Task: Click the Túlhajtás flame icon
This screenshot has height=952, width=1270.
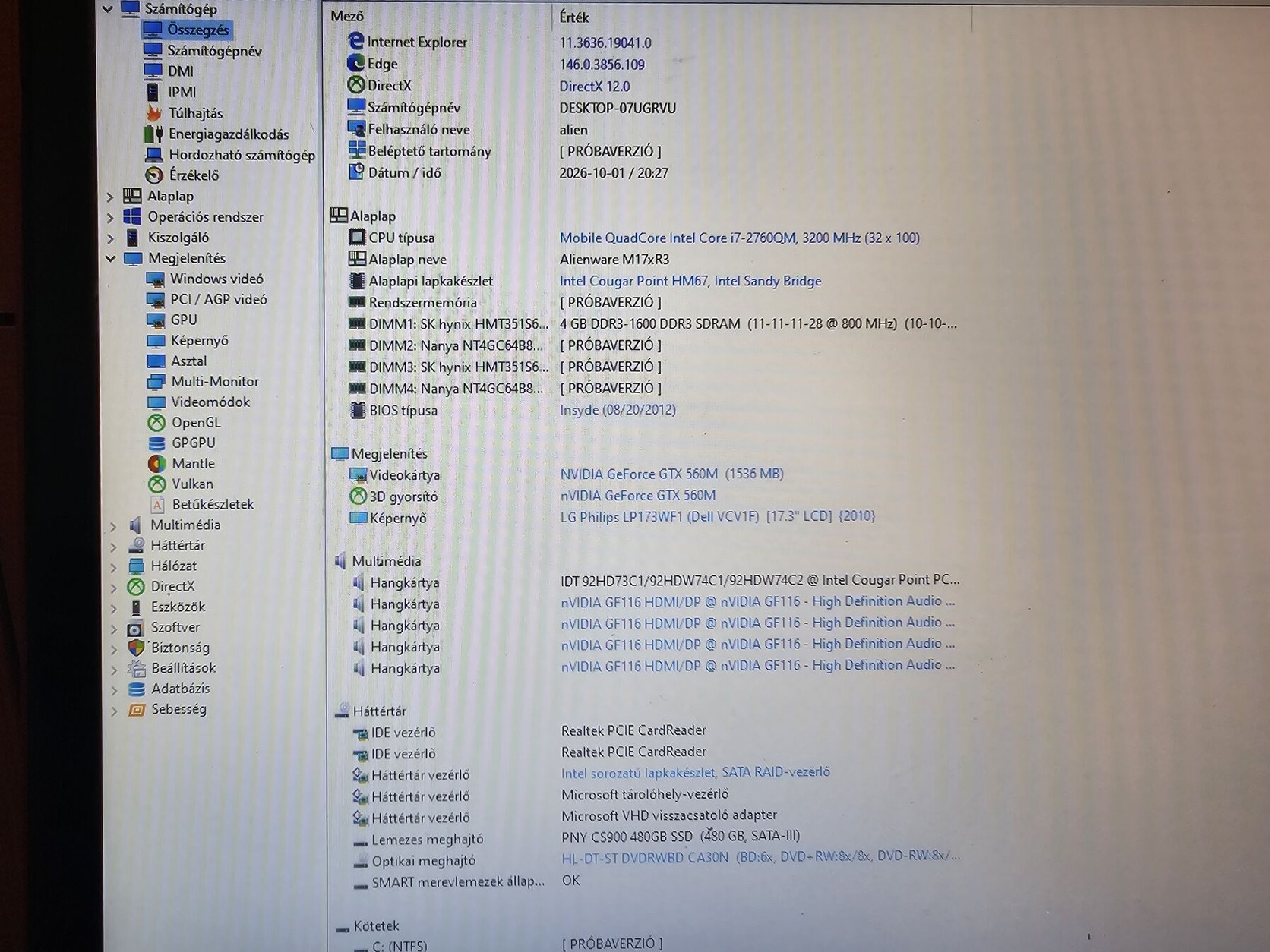Action: tap(153, 112)
